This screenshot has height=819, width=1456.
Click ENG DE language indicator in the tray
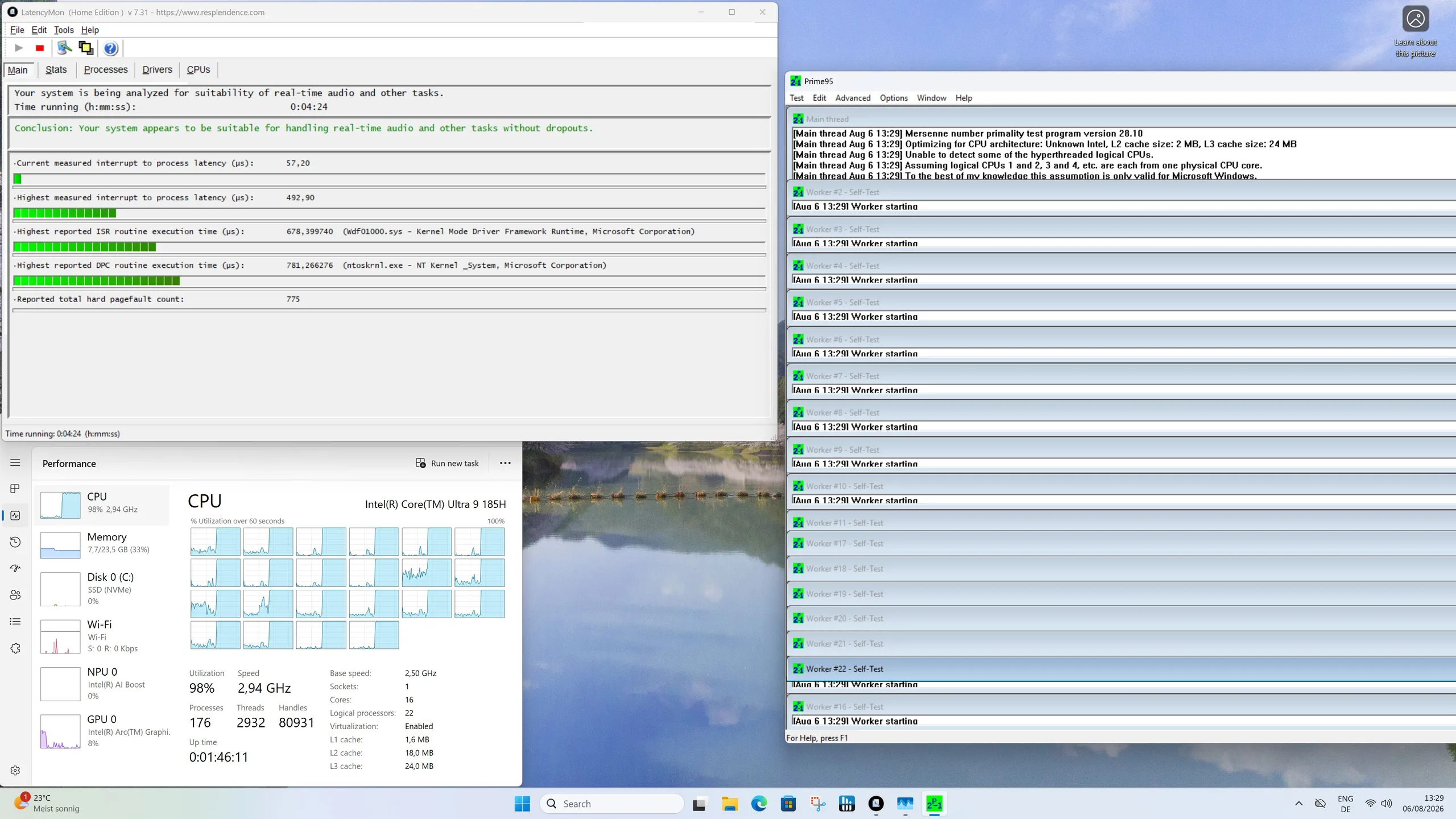coord(1345,804)
